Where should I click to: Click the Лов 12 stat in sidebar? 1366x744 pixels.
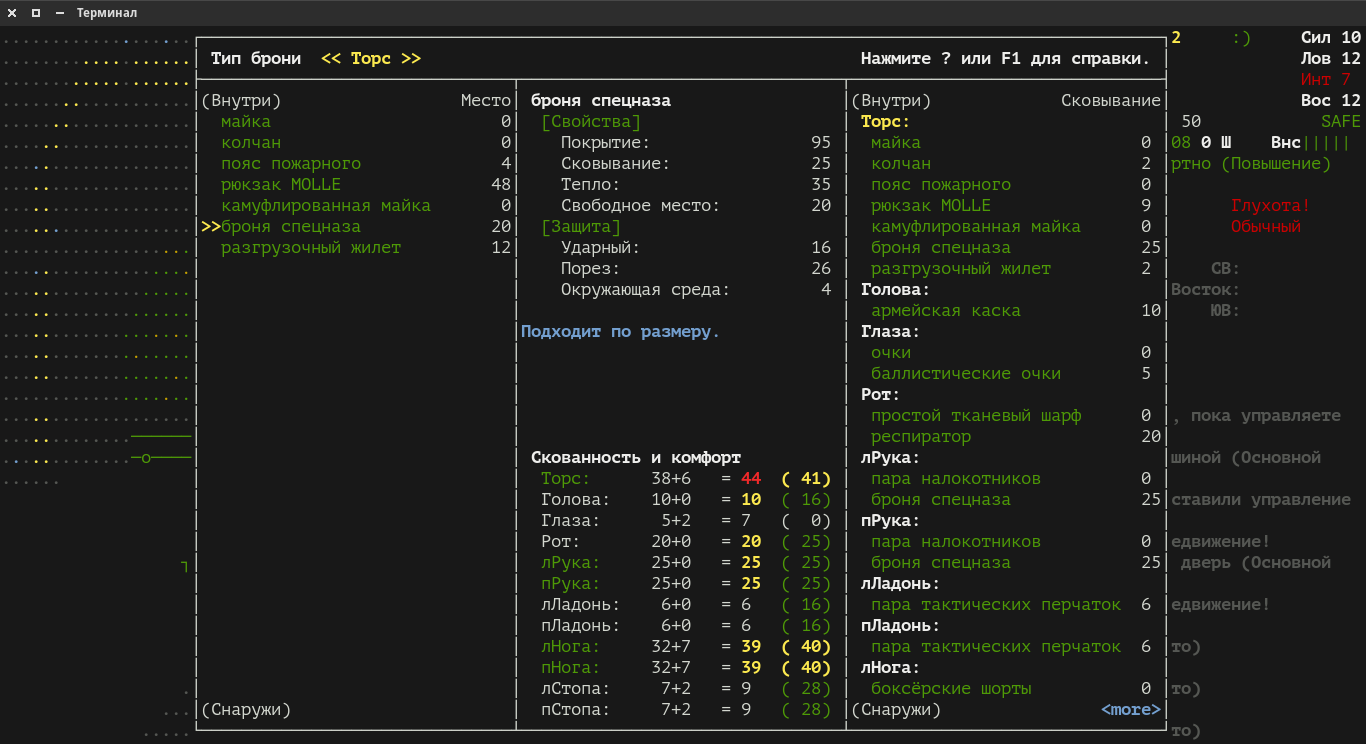(1331, 59)
